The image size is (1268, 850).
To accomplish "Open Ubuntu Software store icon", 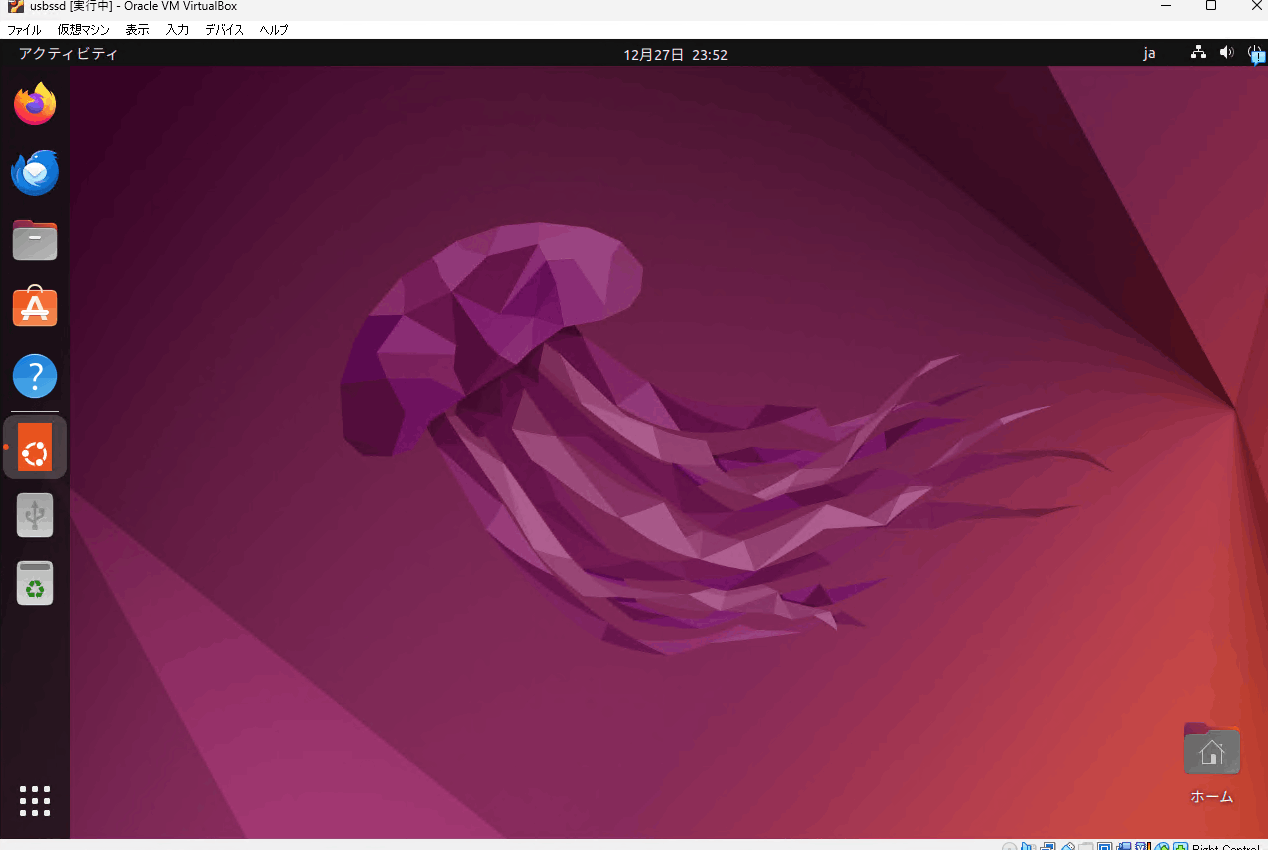I will tap(35, 307).
